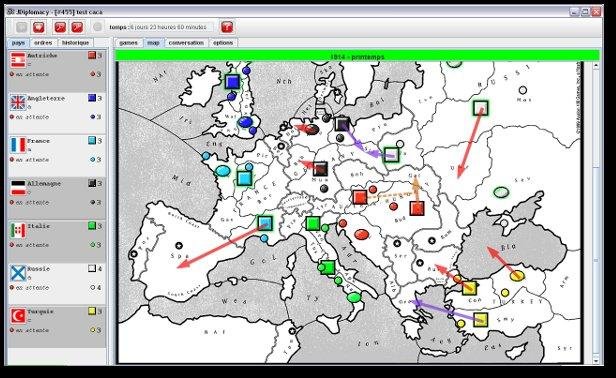Click the France tricolor flag icon

pyautogui.click(x=18, y=145)
